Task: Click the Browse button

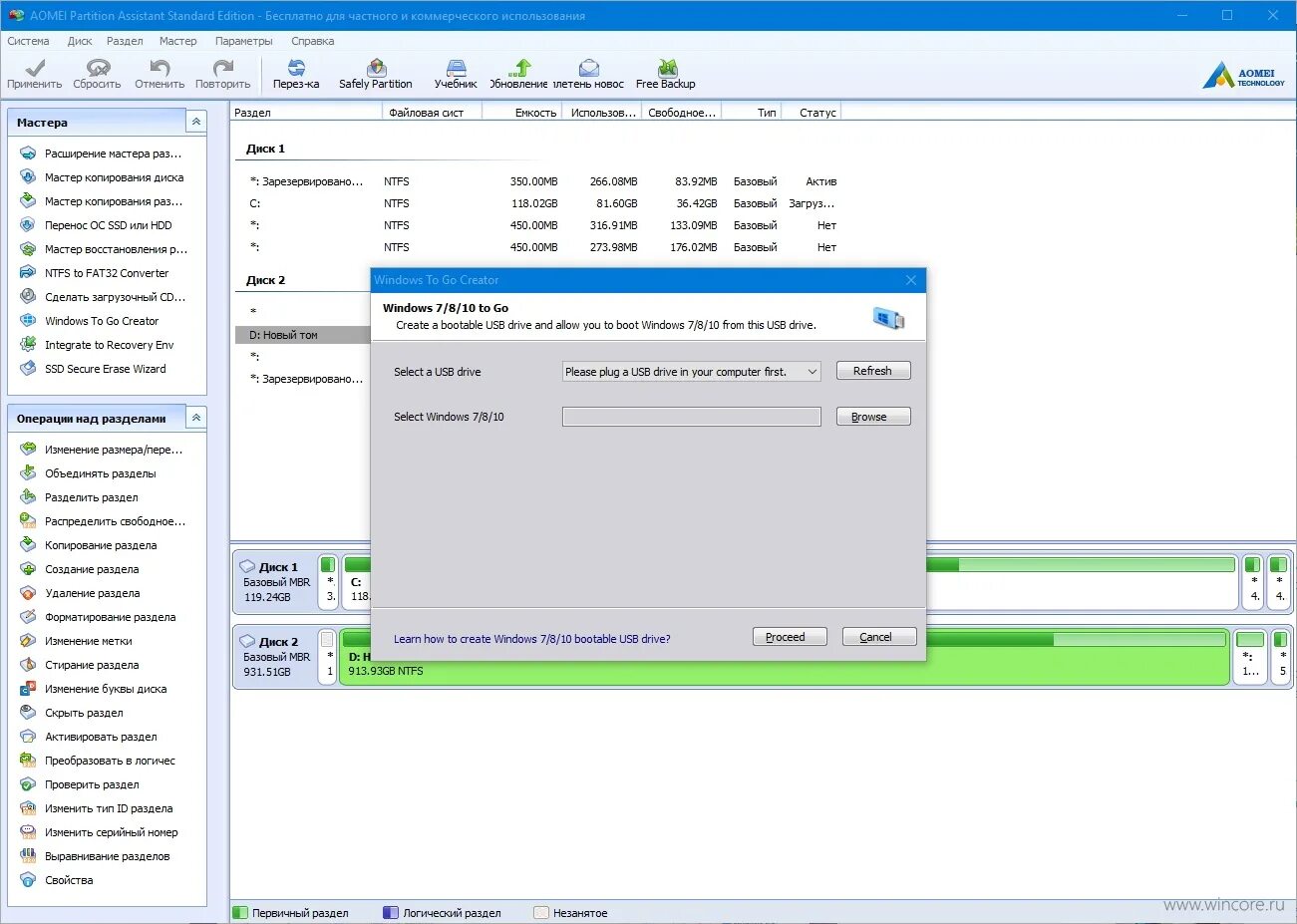Action: coord(872,417)
